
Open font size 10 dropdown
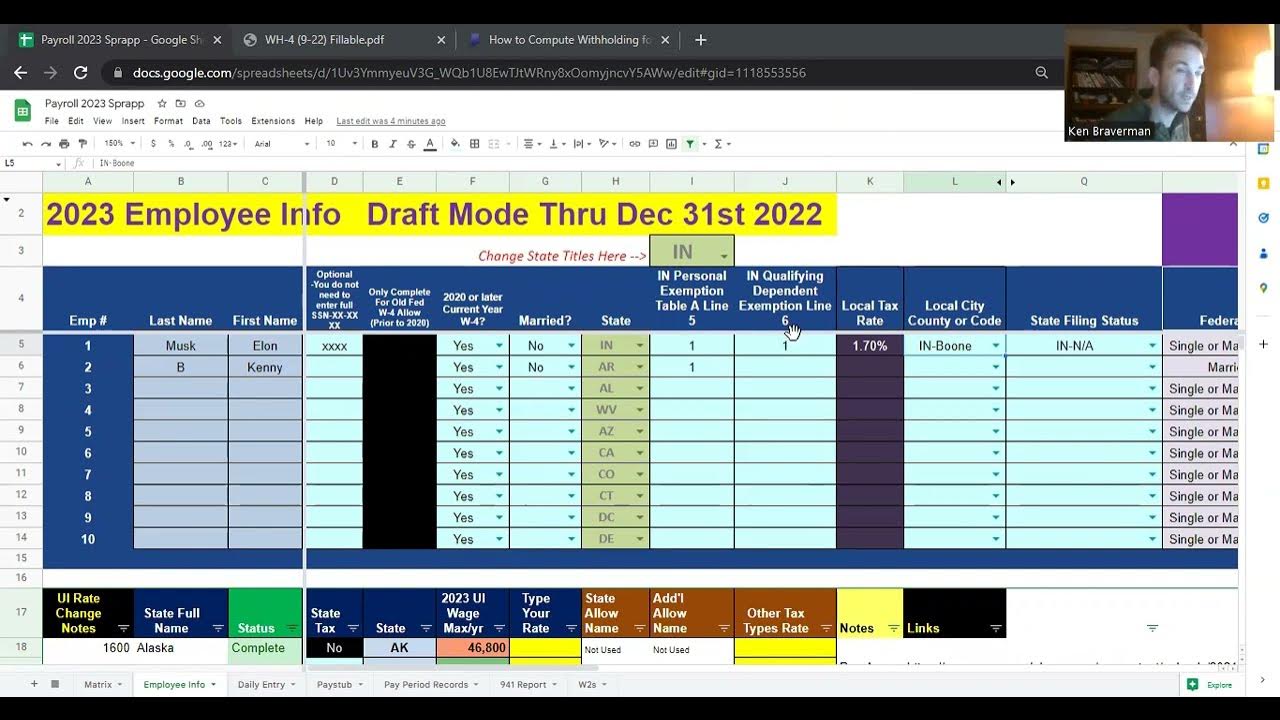click(341, 144)
